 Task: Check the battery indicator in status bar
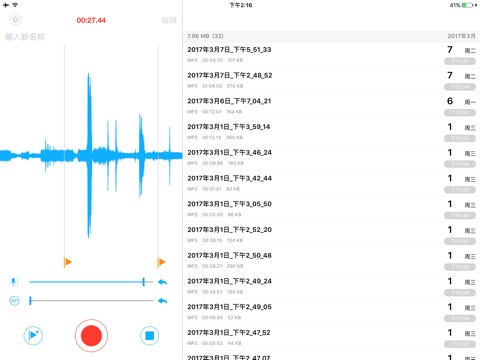coord(467,5)
